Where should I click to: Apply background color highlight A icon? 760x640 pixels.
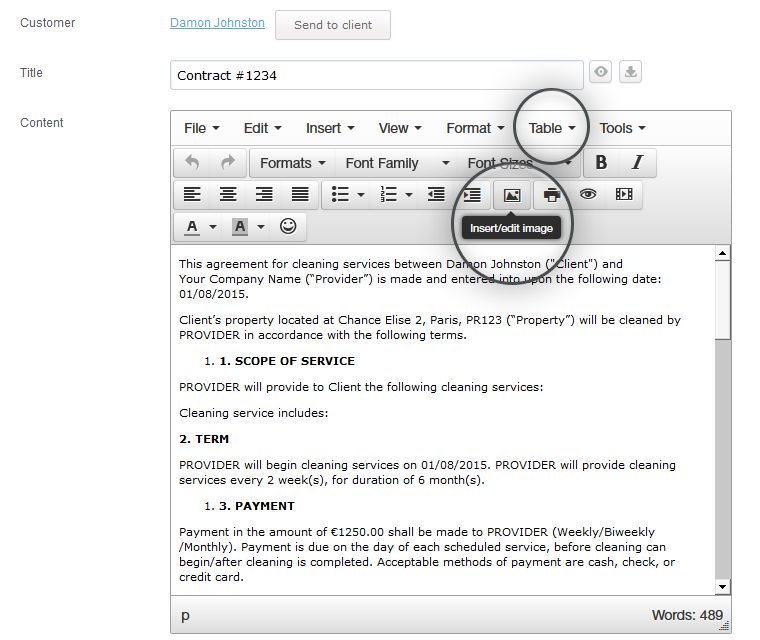pos(240,227)
